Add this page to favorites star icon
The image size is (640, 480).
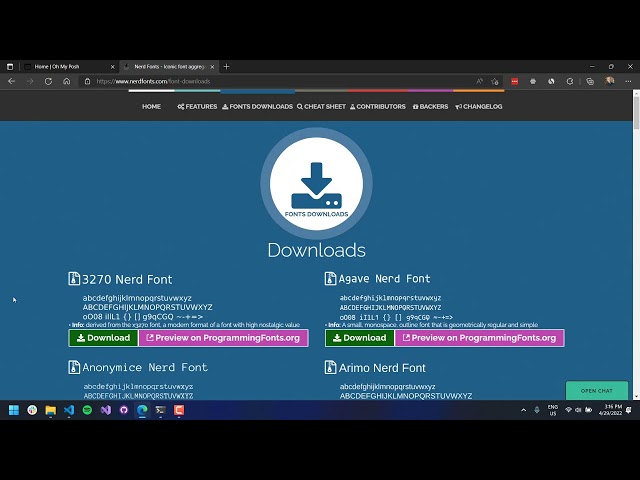pyautogui.click(x=495, y=81)
